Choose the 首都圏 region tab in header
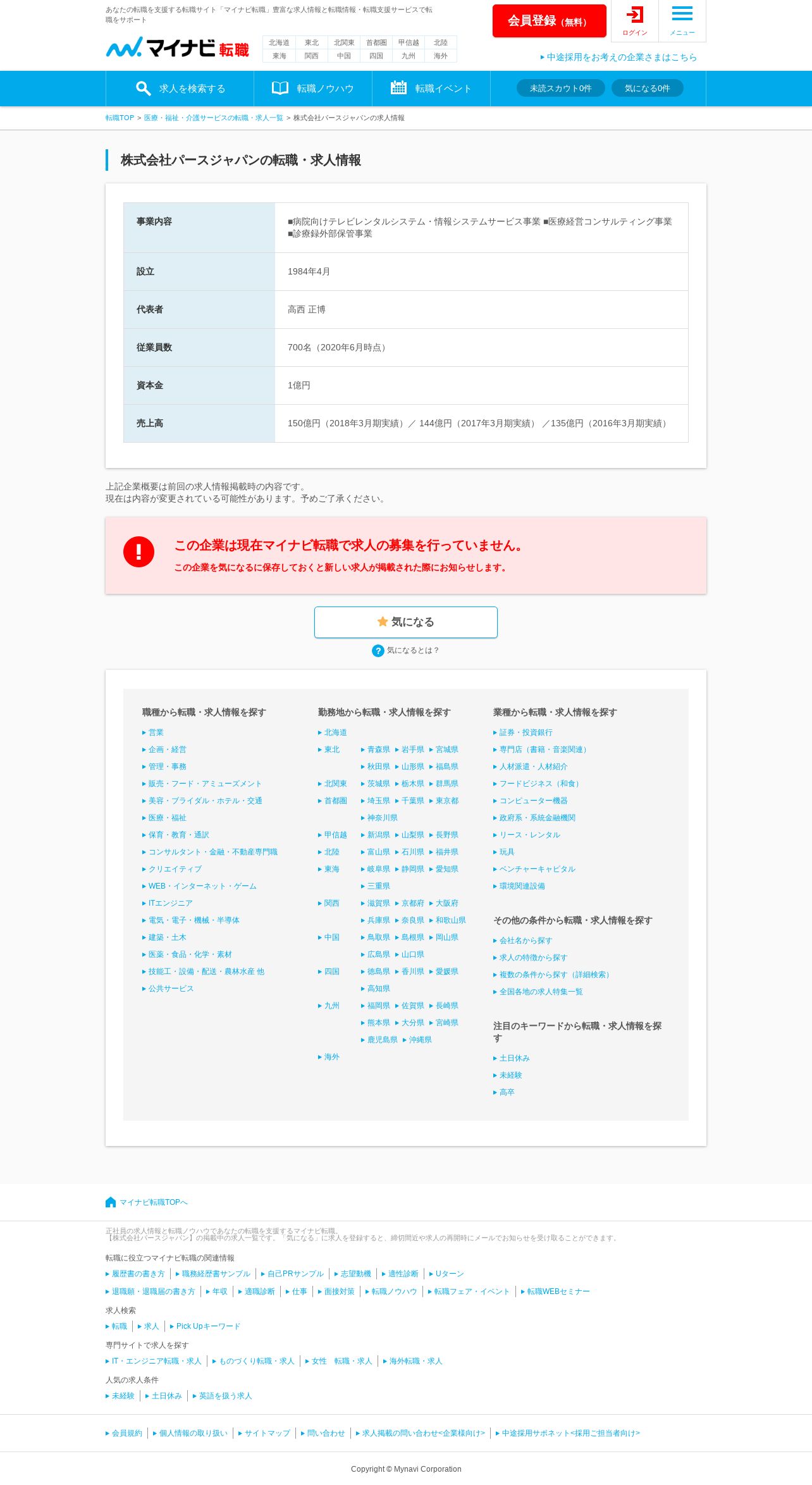Viewport: 812px width, 1485px height. pos(376,42)
